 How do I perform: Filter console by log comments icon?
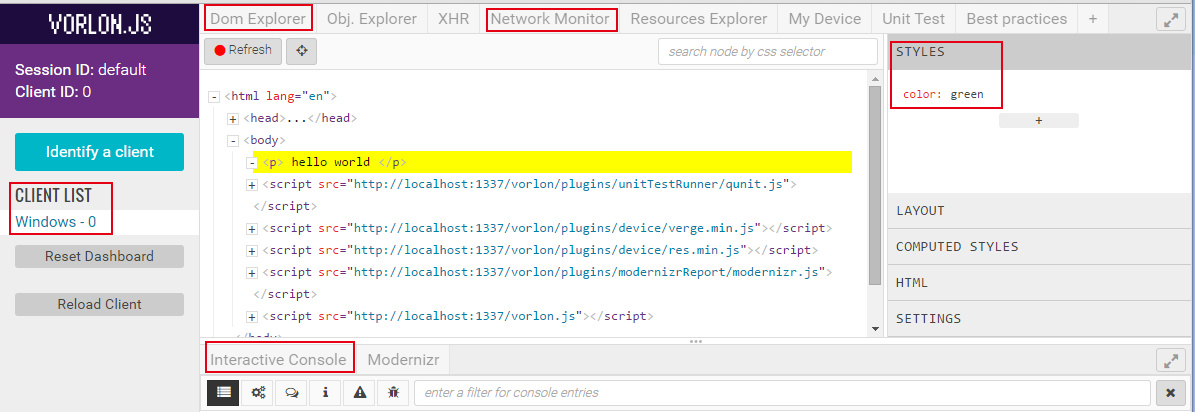[x=292, y=393]
